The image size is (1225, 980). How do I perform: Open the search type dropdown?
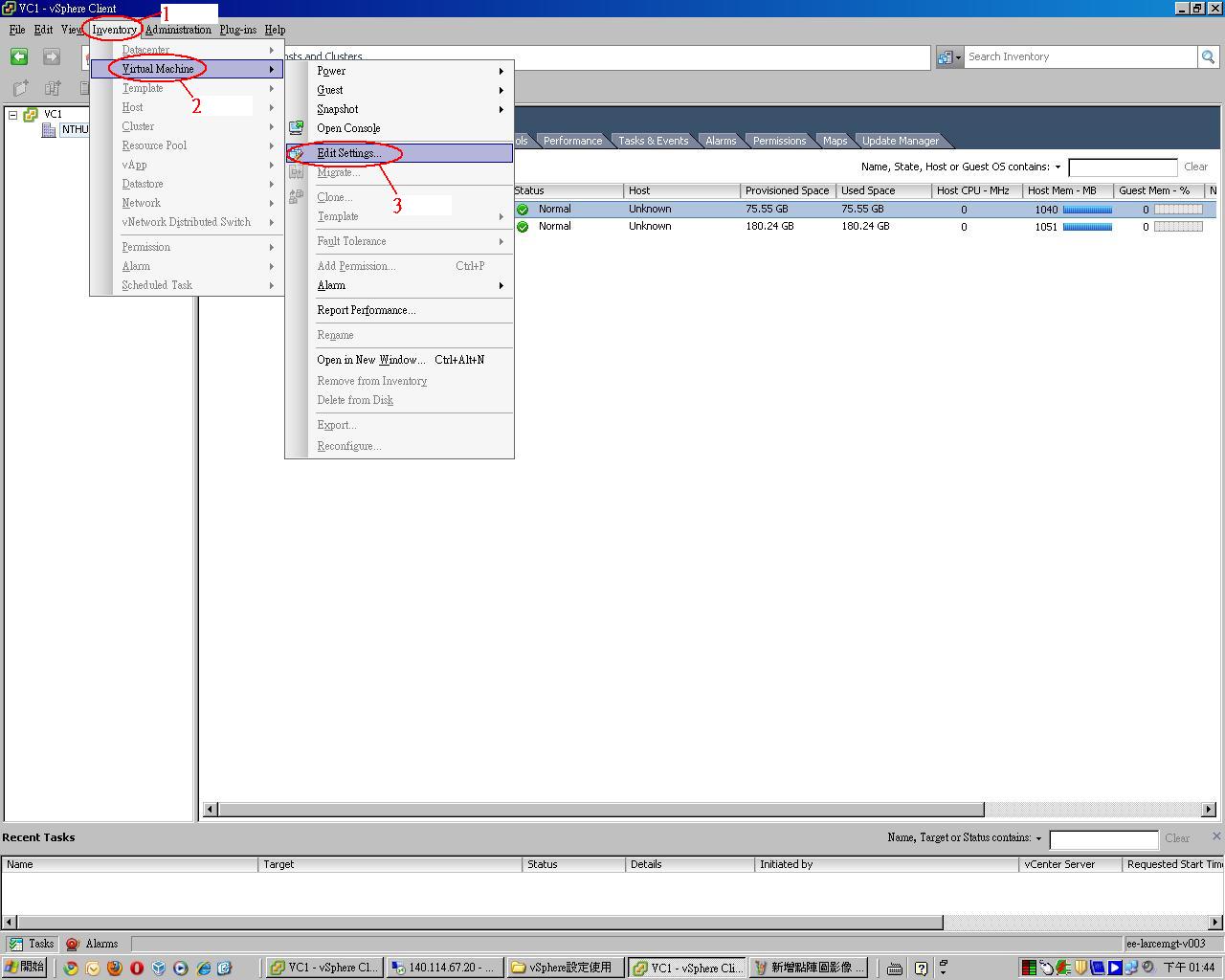pyautogui.click(x=949, y=57)
